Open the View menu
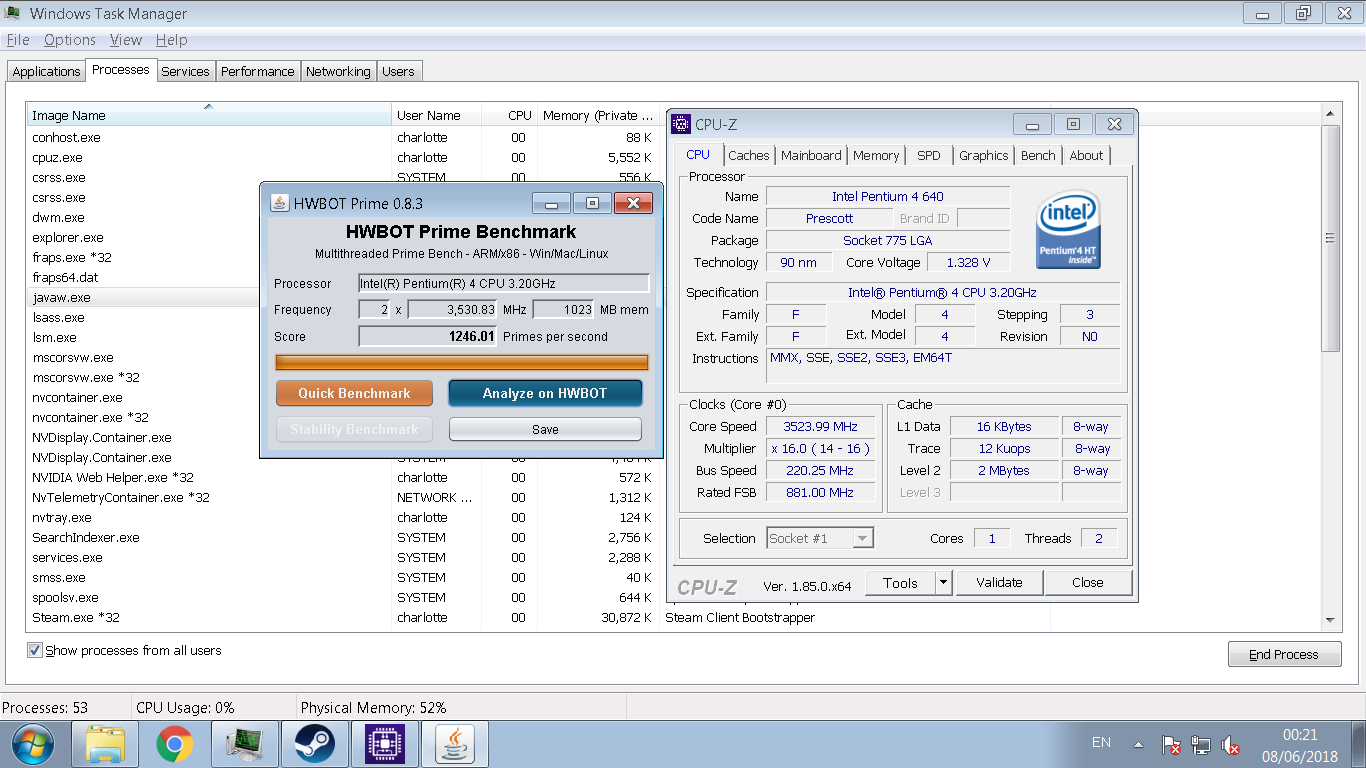The image size is (1366, 768). click(126, 40)
